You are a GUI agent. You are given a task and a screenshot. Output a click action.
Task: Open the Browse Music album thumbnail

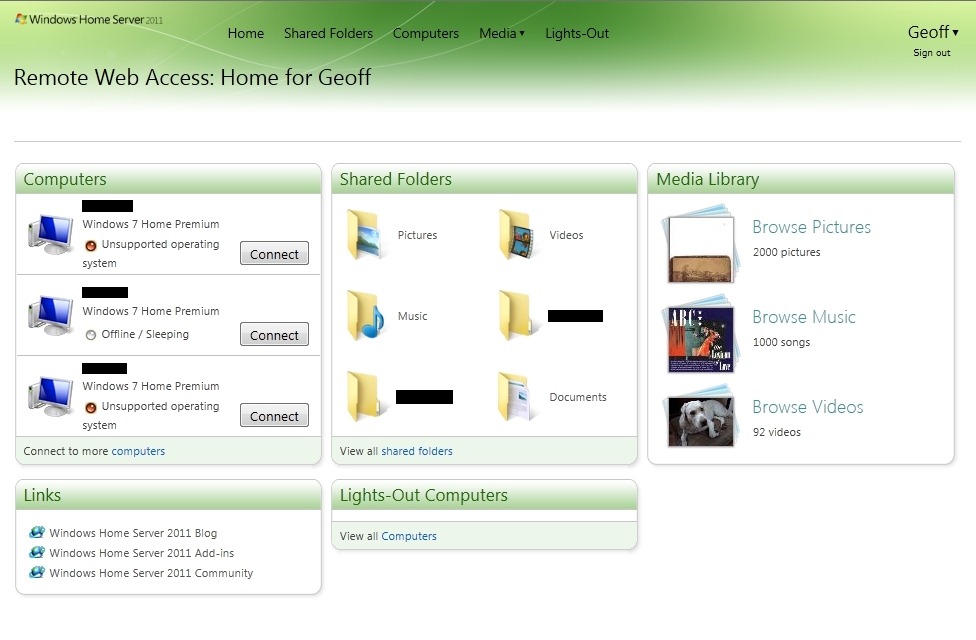[x=700, y=338]
